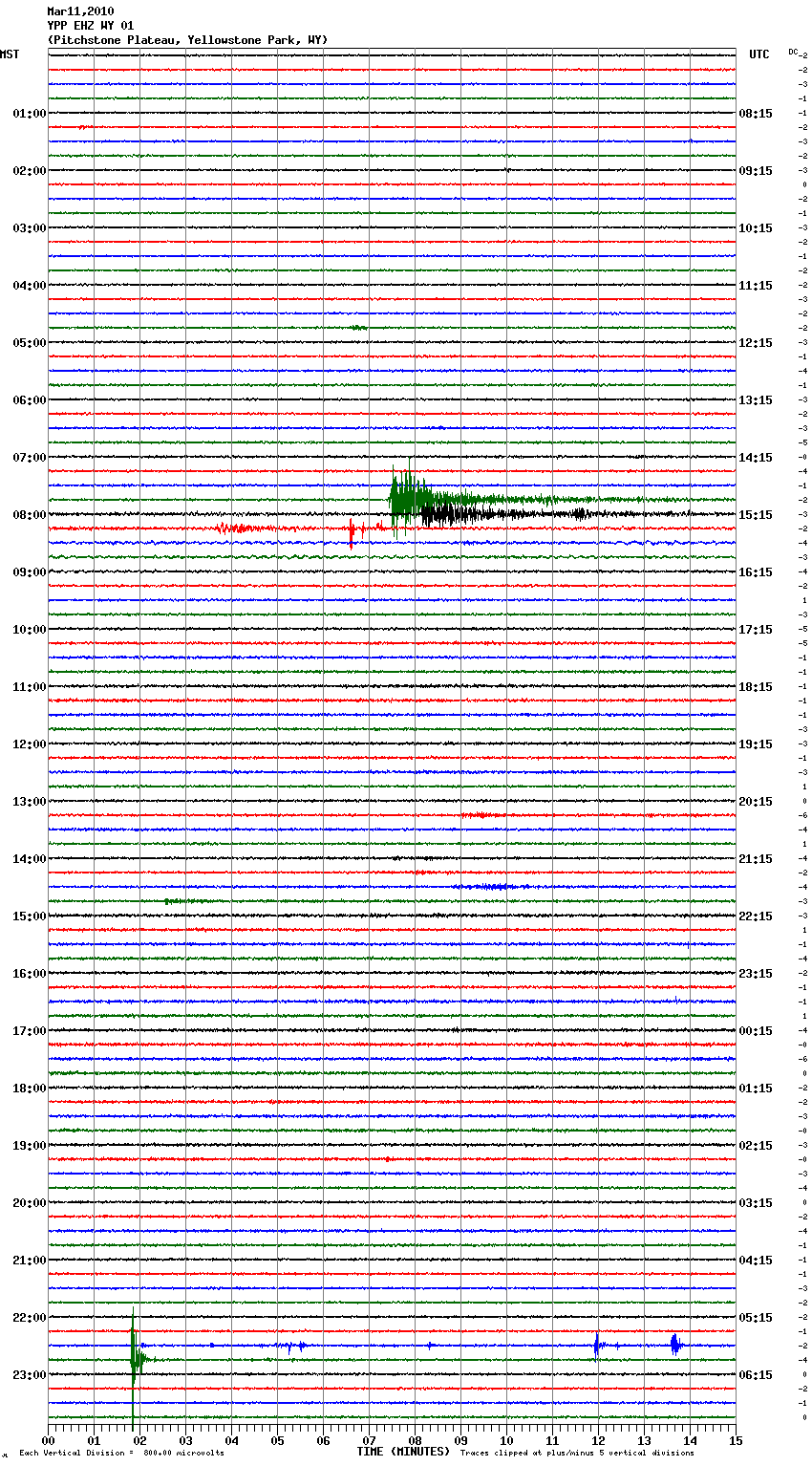Click the 05:15 UTC time label
The width and height of the screenshot is (812, 1466).
(x=756, y=1318)
